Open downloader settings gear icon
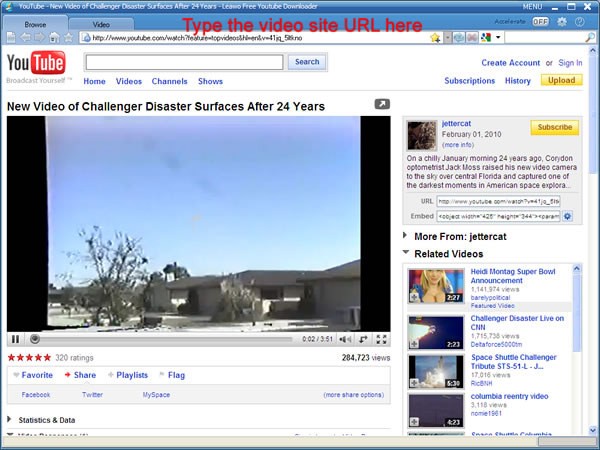 pos(562,22)
